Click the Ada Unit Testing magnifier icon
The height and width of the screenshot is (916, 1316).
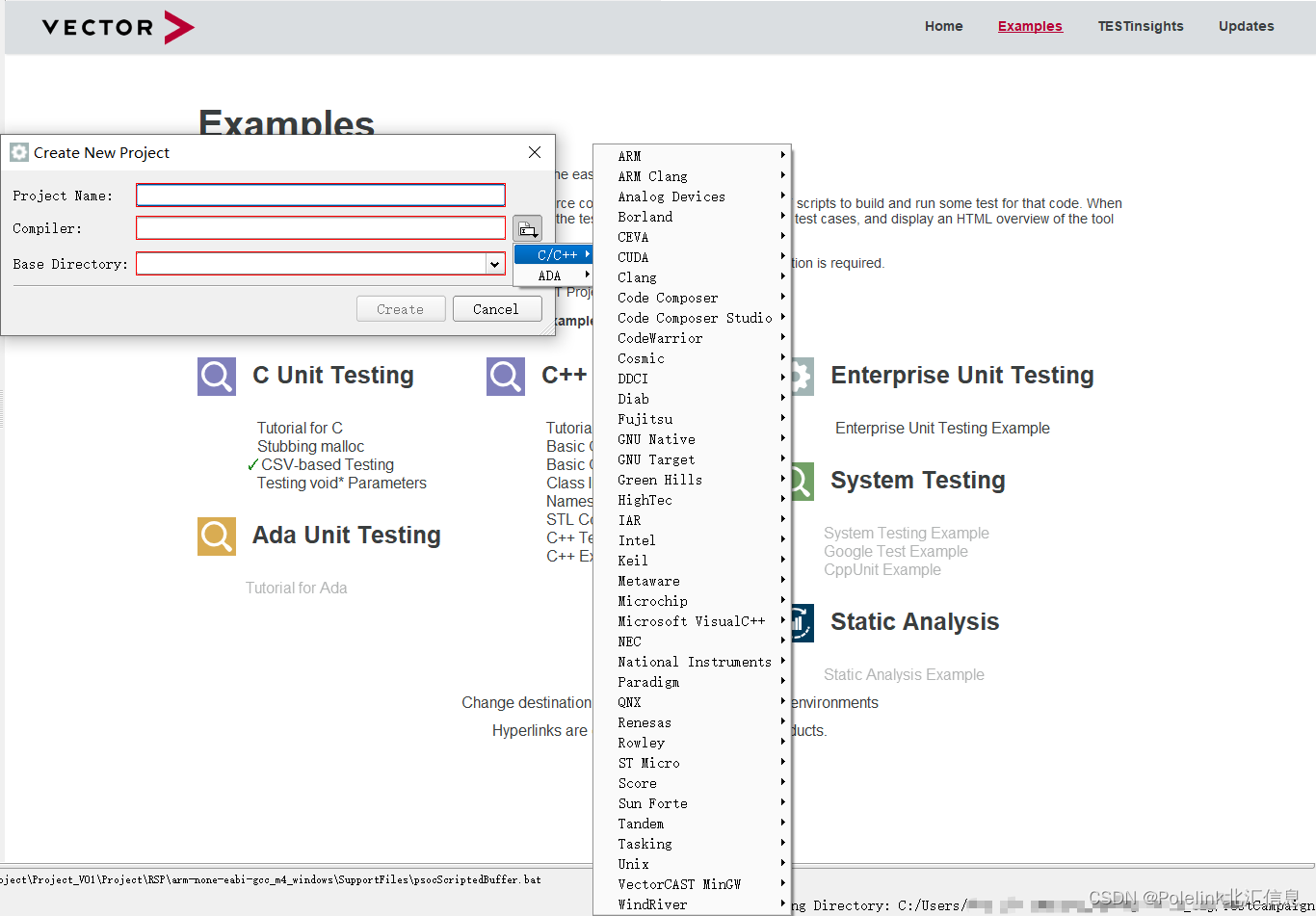point(217,537)
